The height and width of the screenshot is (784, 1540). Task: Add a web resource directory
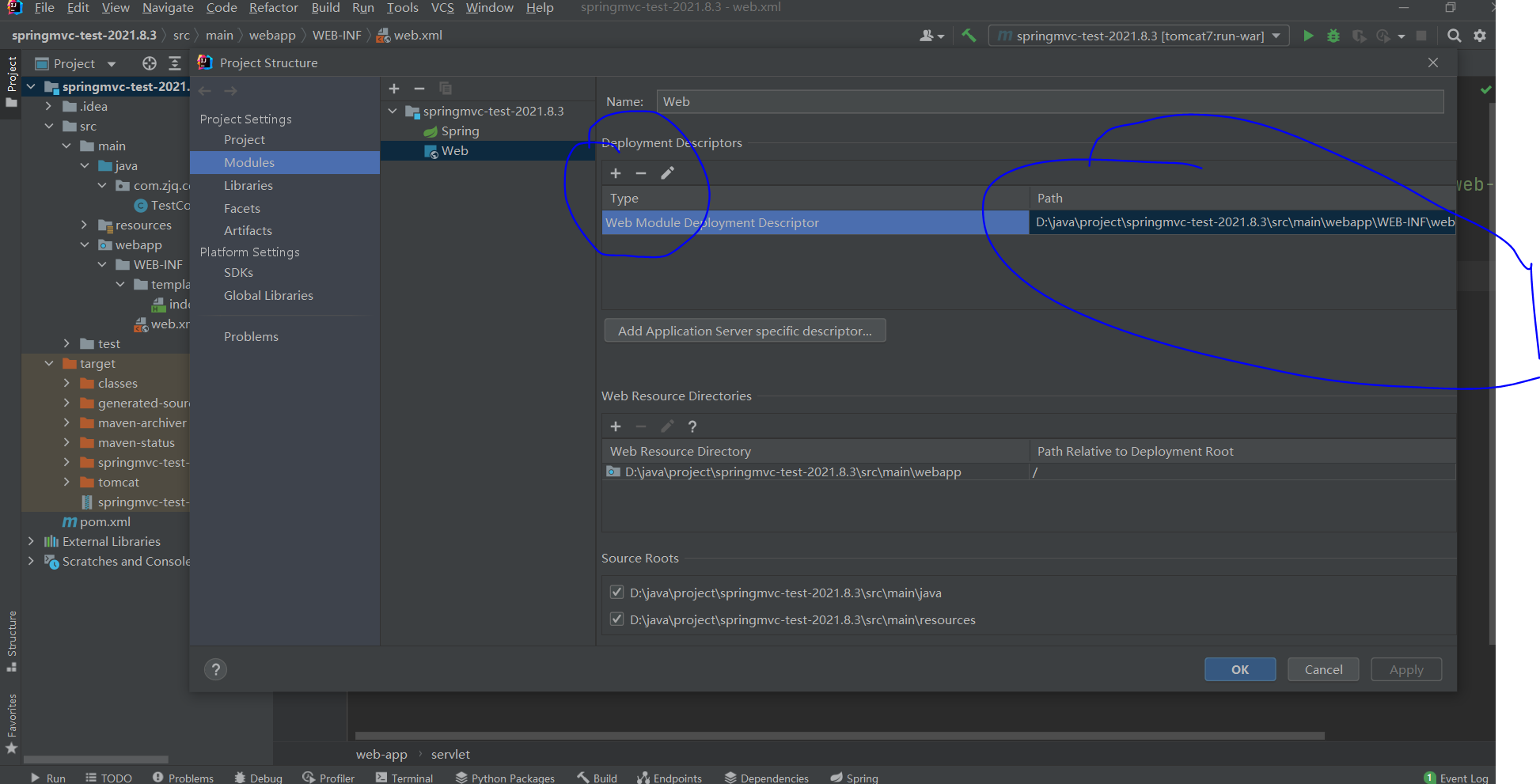click(616, 426)
